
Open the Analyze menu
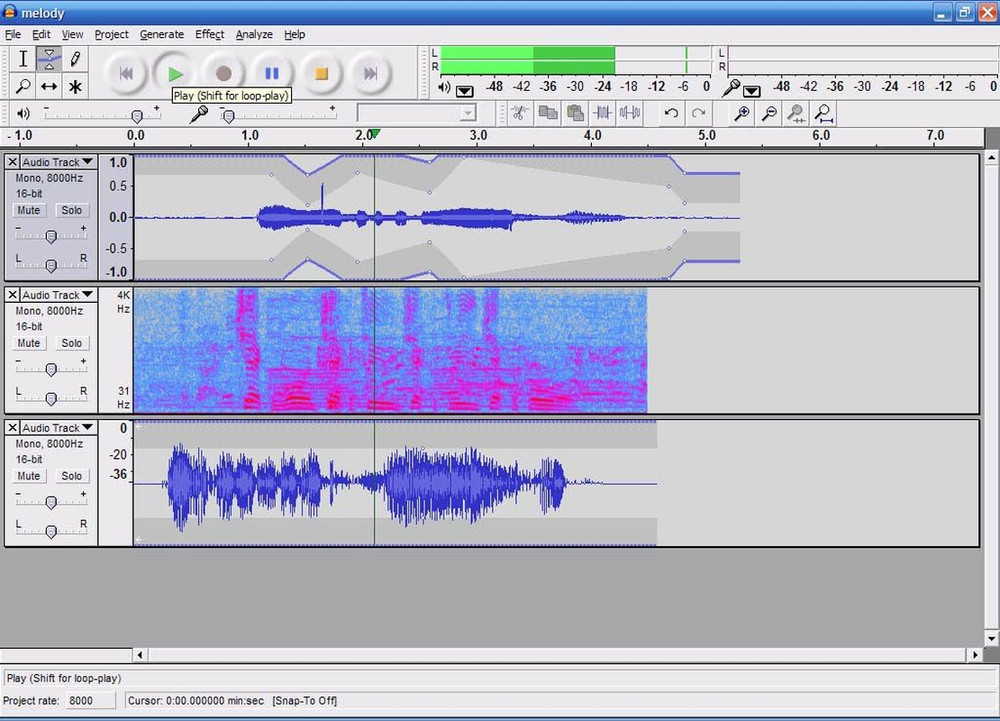point(254,34)
